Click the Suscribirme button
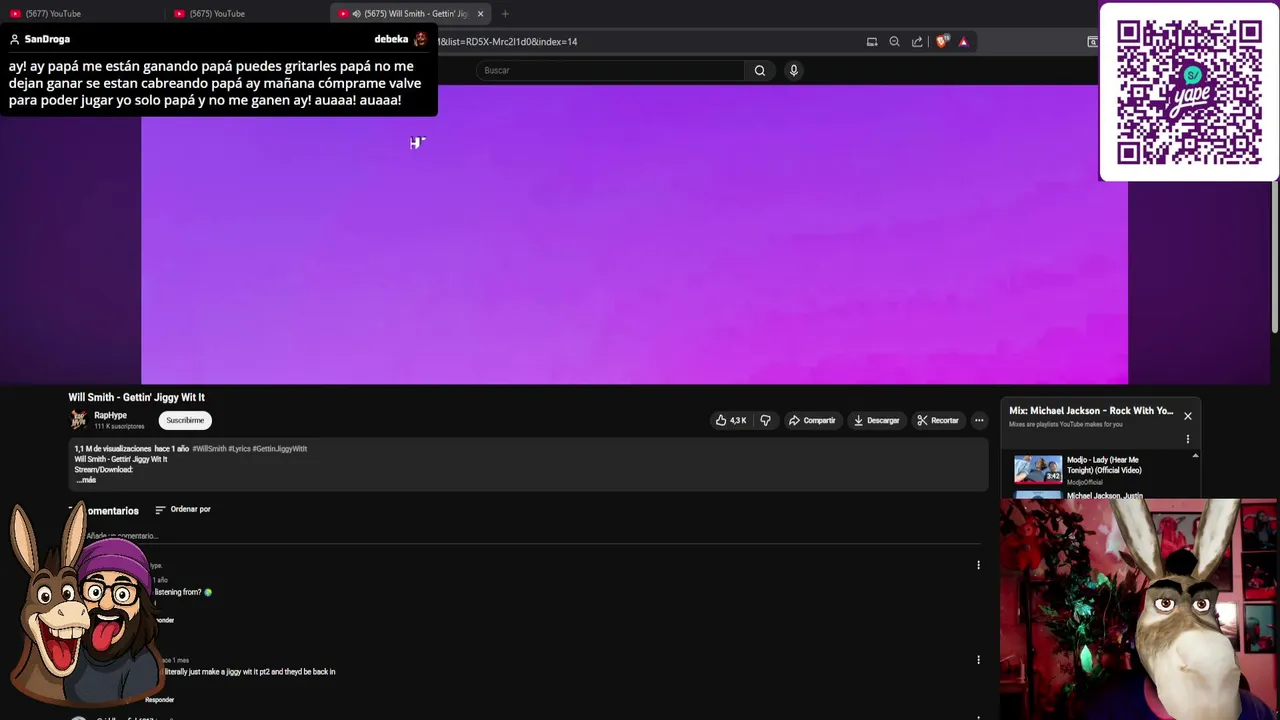The image size is (1280, 720). [x=185, y=420]
